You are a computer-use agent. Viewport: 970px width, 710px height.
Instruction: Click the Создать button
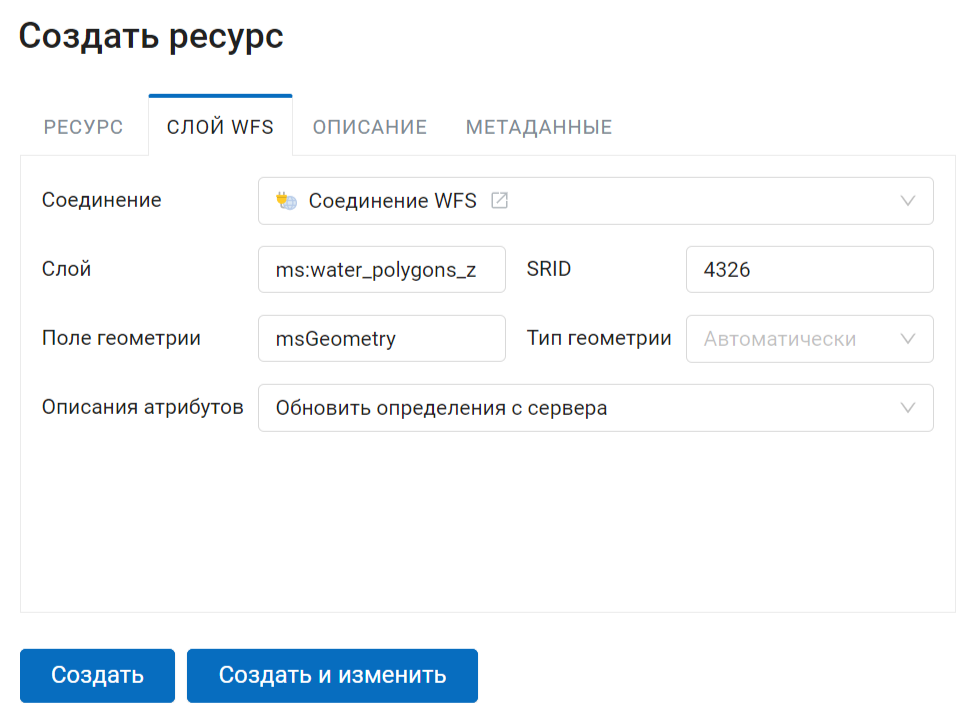(x=97, y=675)
